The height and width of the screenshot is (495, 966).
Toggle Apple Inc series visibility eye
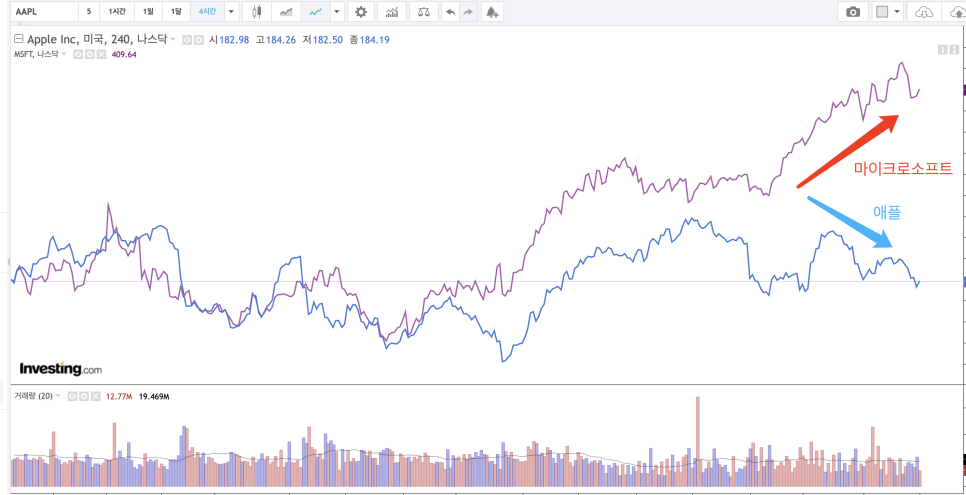pyautogui.click(x=189, y=40)
